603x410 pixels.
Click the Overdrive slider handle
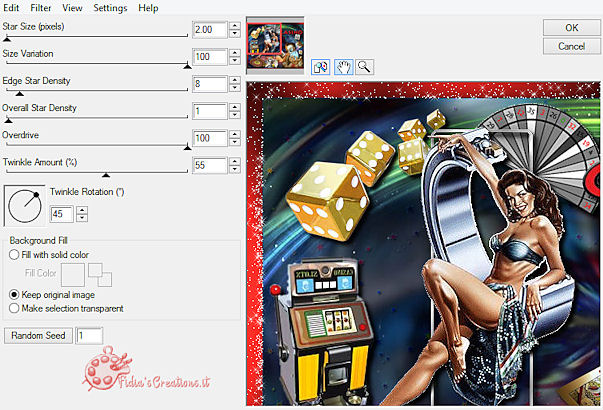[x=187, y=147]
